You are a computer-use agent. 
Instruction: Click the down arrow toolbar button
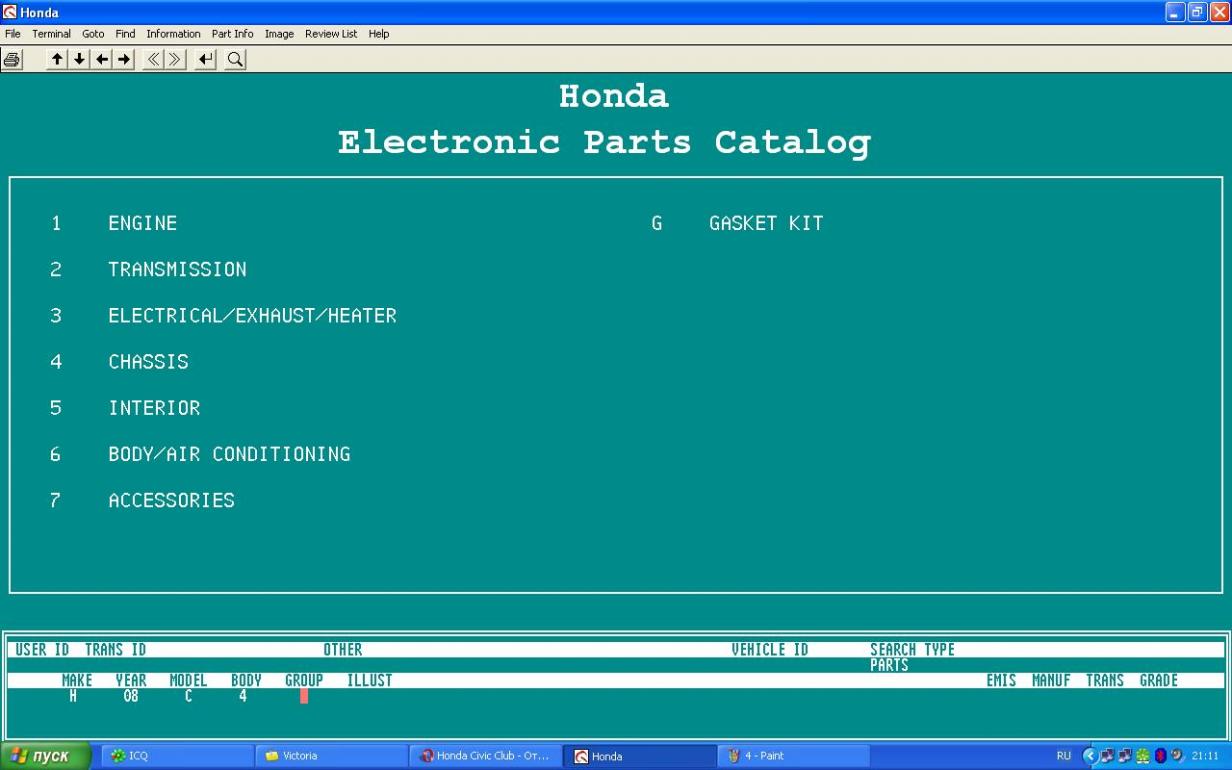tap(80, 60)
